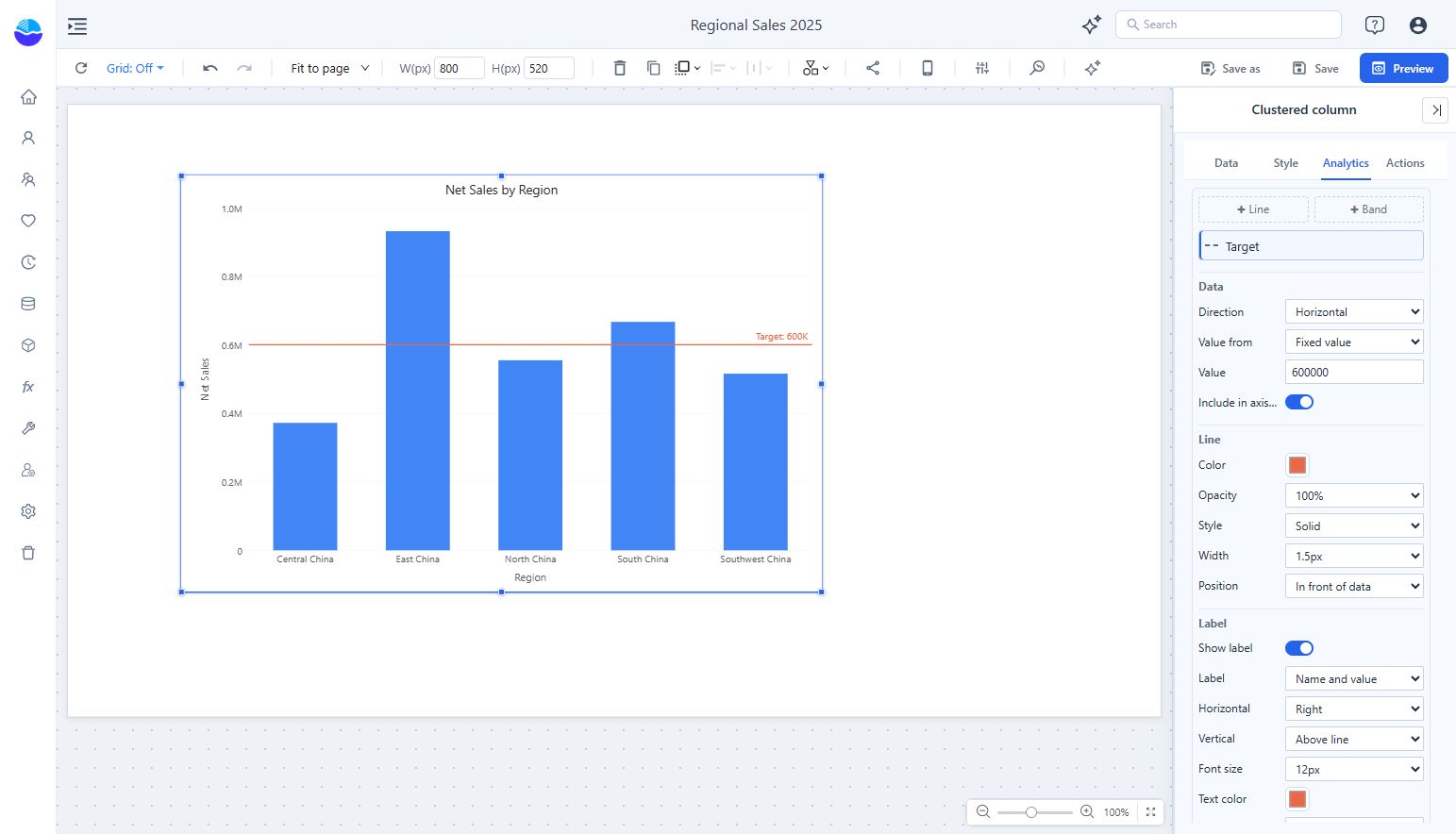This screenshot has height=834, width=1456.
Task: Toggle the top-left navigation menu icon
Action: point(77,25)
